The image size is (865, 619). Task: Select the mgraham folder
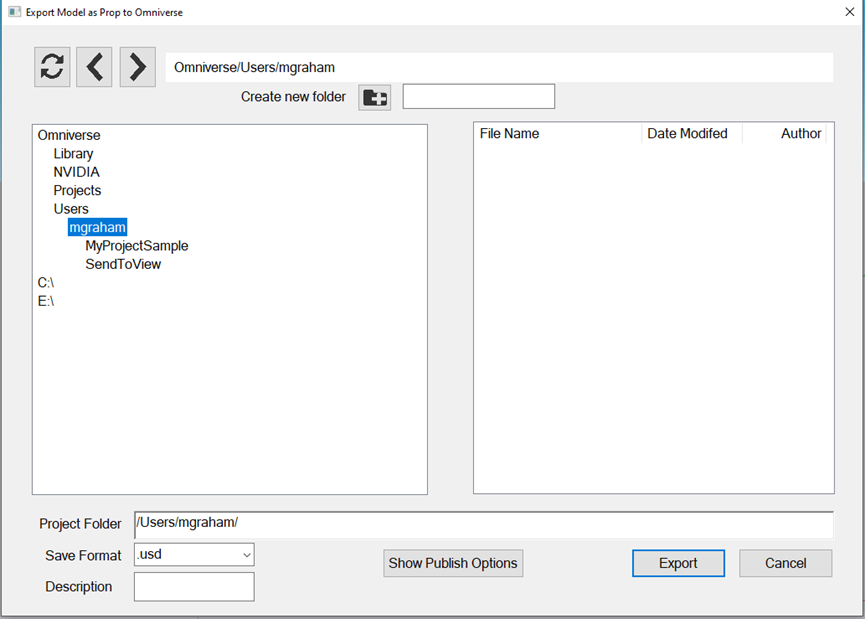(x=98, y=227)
